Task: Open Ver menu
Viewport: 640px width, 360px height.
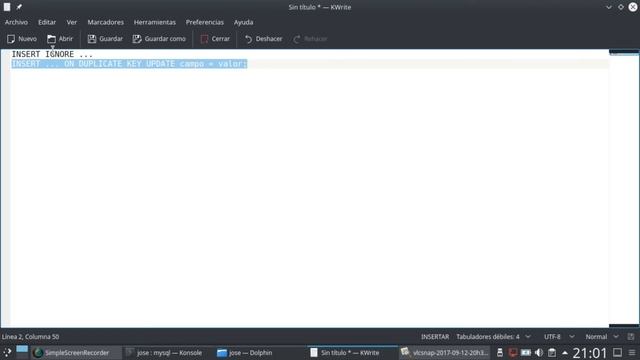Action: coord(72,22)
